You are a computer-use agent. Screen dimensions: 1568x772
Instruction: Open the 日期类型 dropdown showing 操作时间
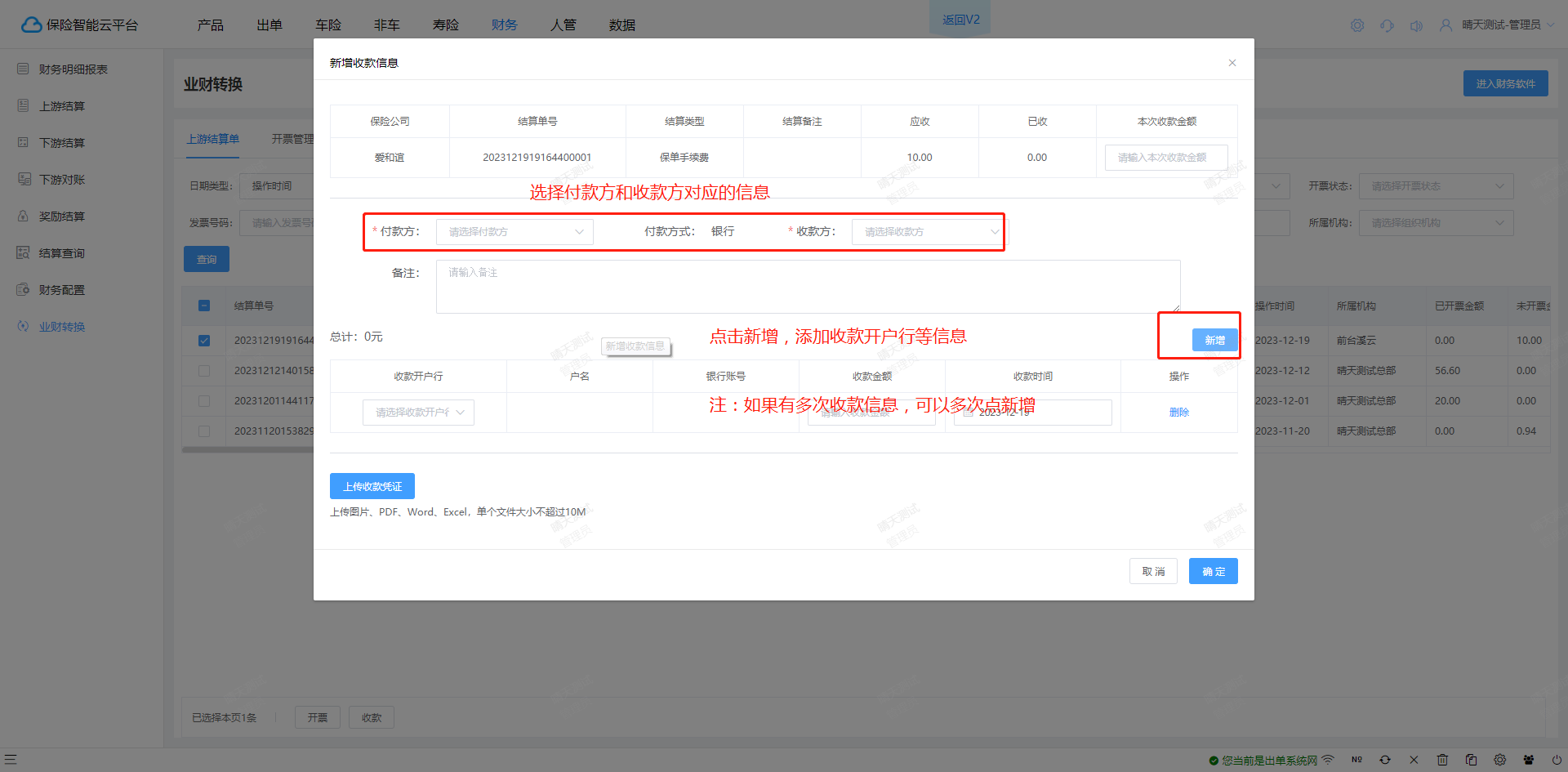click(276, 186)
